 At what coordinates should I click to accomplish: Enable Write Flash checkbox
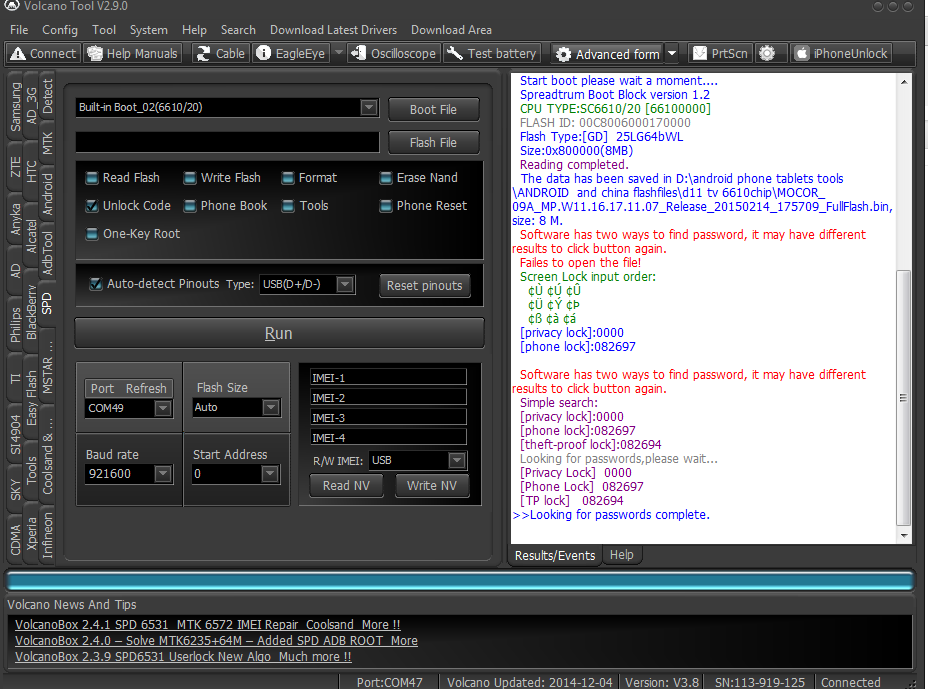click(x=190, y=178)
